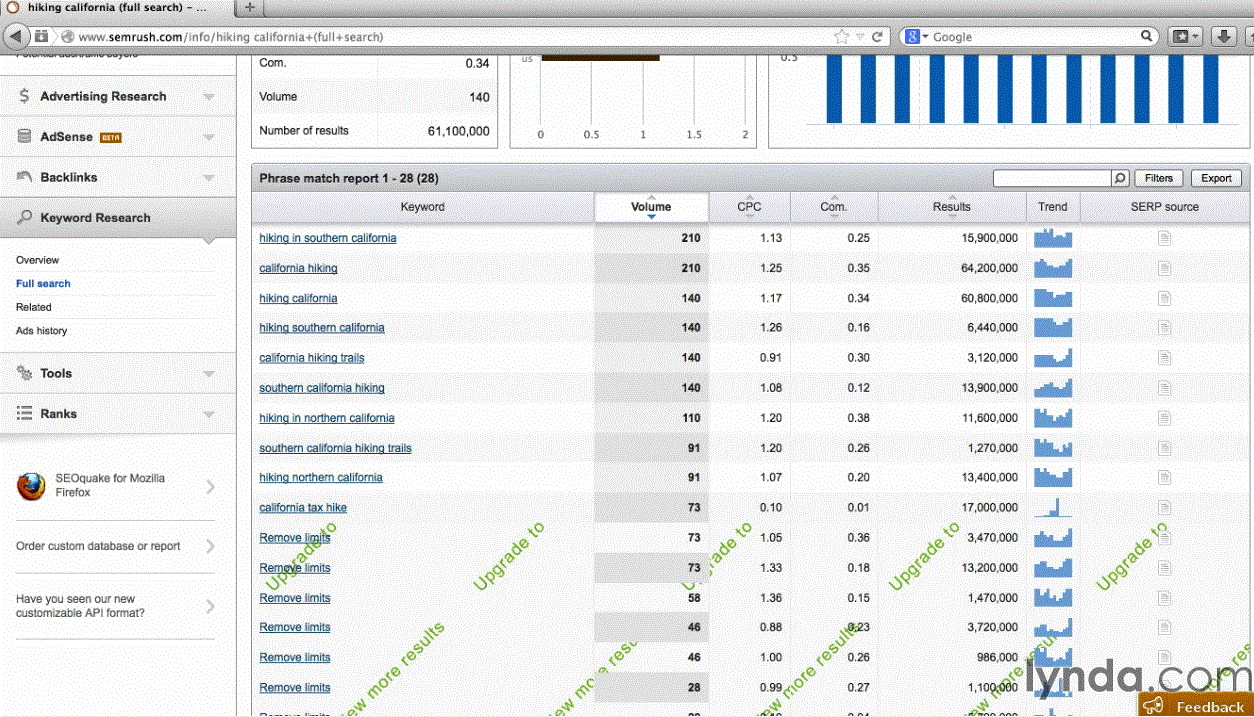
Task: Expand the Backlinks menu arrow
Action: (x=209, y=178)
